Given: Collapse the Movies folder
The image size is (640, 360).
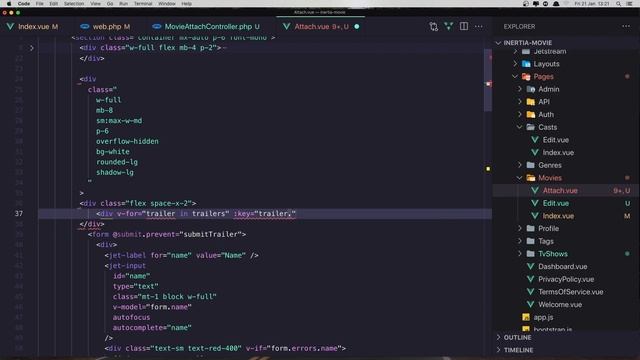Looking at the screenshot, I should [x=520, y=178].
